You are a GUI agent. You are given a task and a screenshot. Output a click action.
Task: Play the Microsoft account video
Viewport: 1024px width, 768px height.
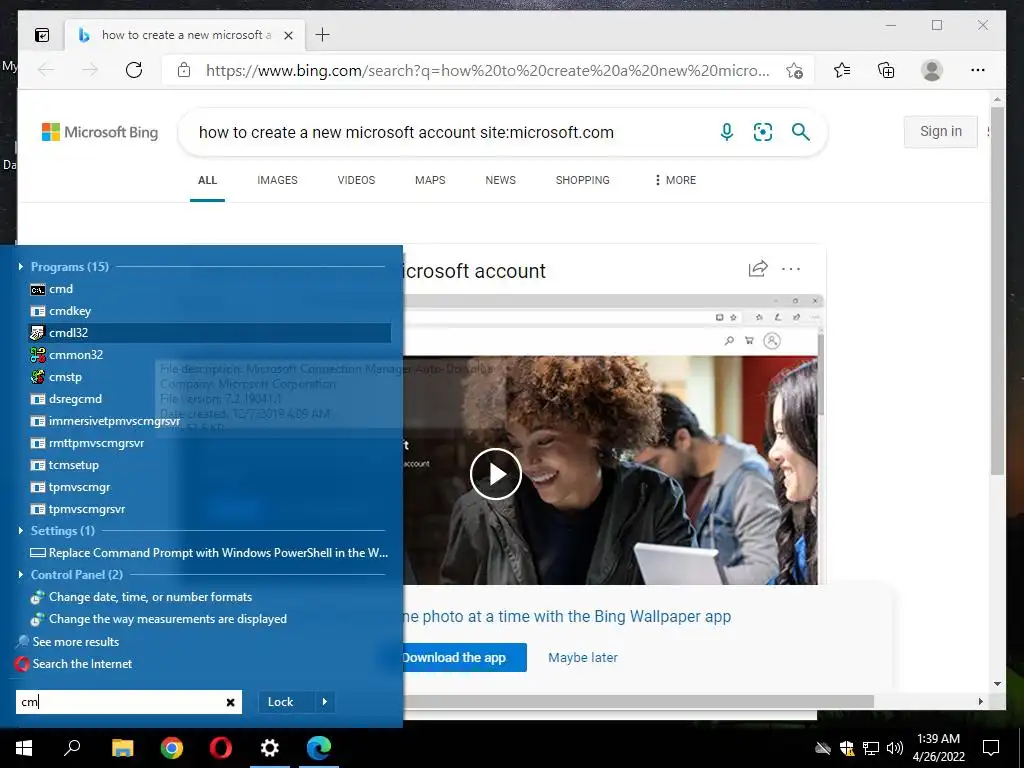coord(496,474)
